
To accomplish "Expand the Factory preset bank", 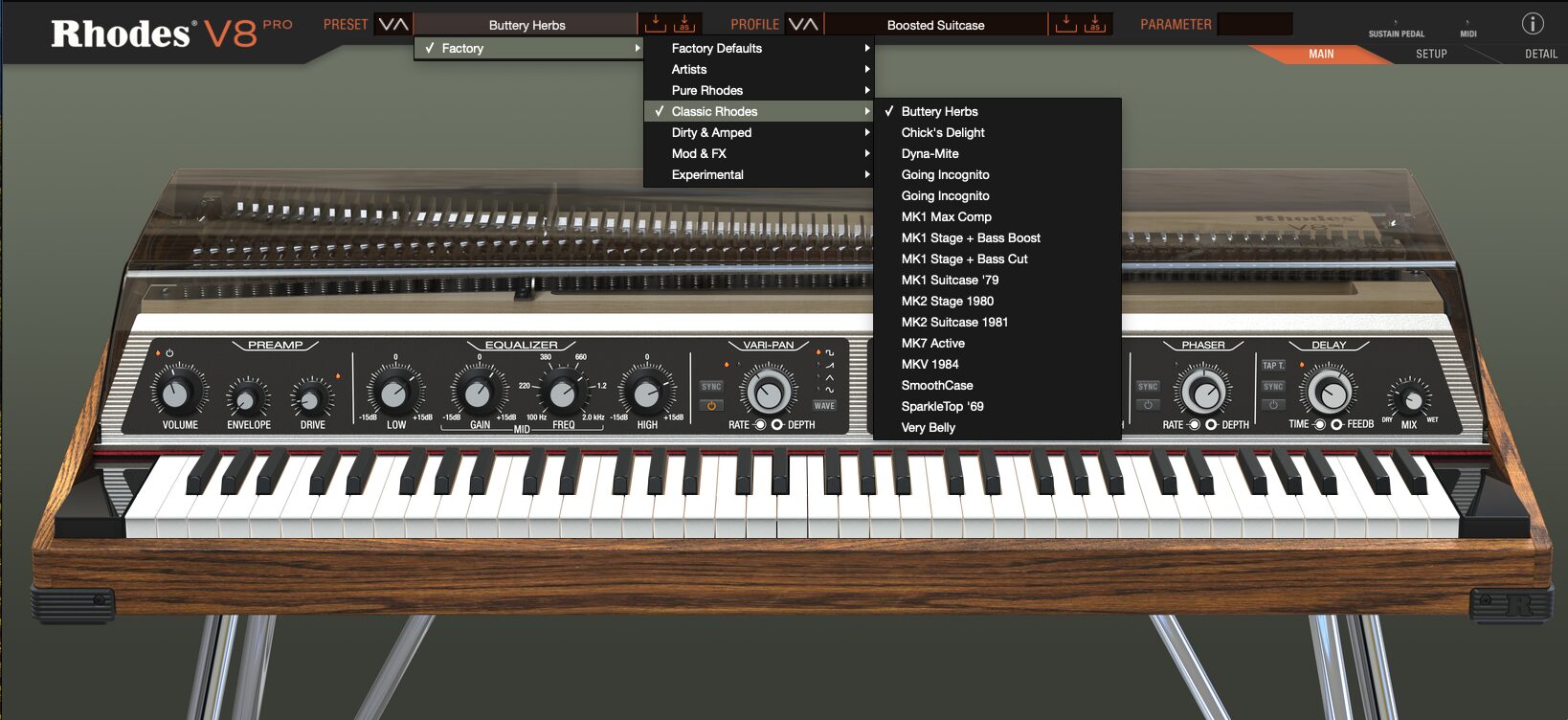I will pos(528,48).
